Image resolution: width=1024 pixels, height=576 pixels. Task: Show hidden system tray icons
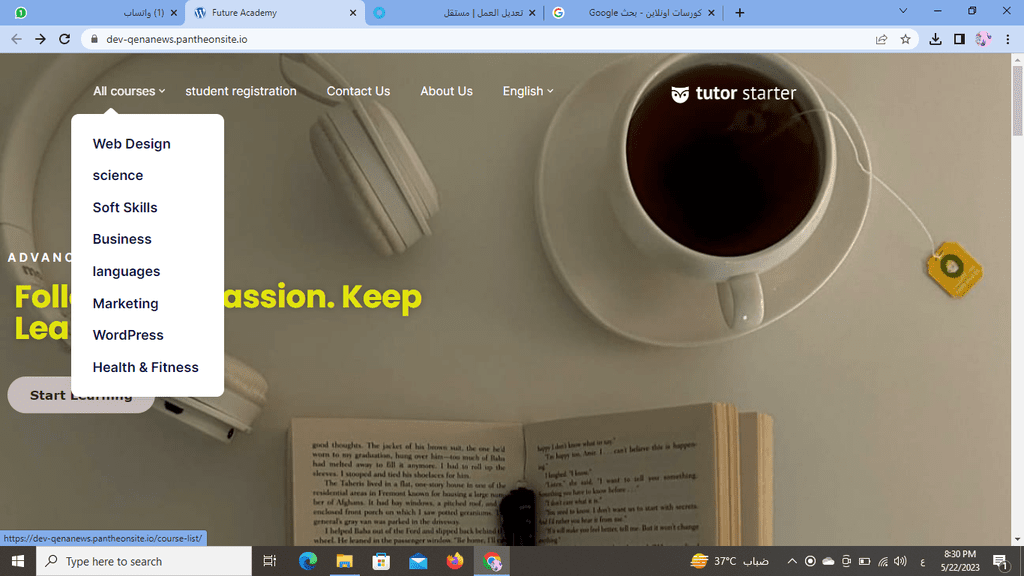coord(792,561)
